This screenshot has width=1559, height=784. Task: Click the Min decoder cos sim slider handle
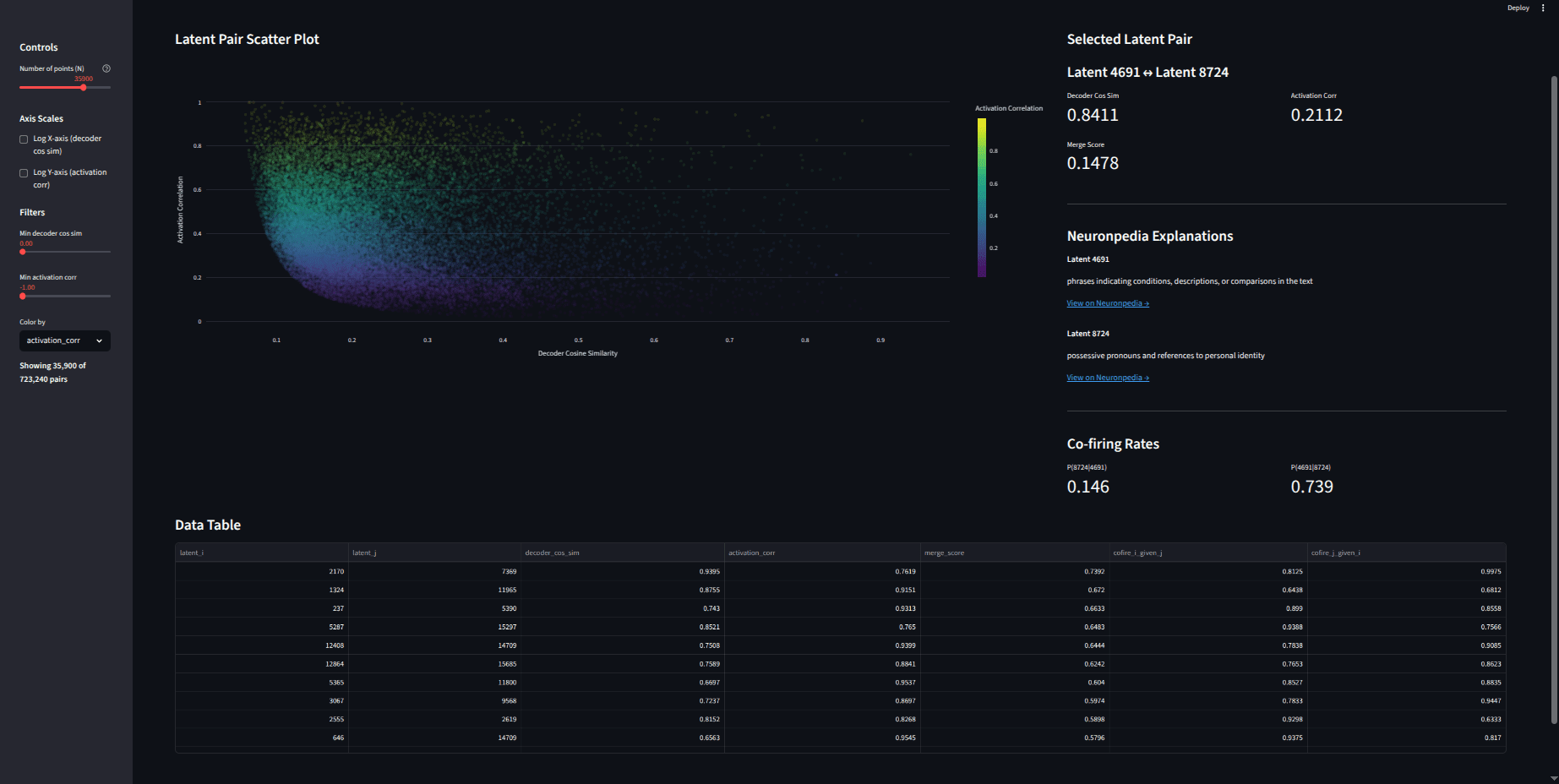click(23, 252)
